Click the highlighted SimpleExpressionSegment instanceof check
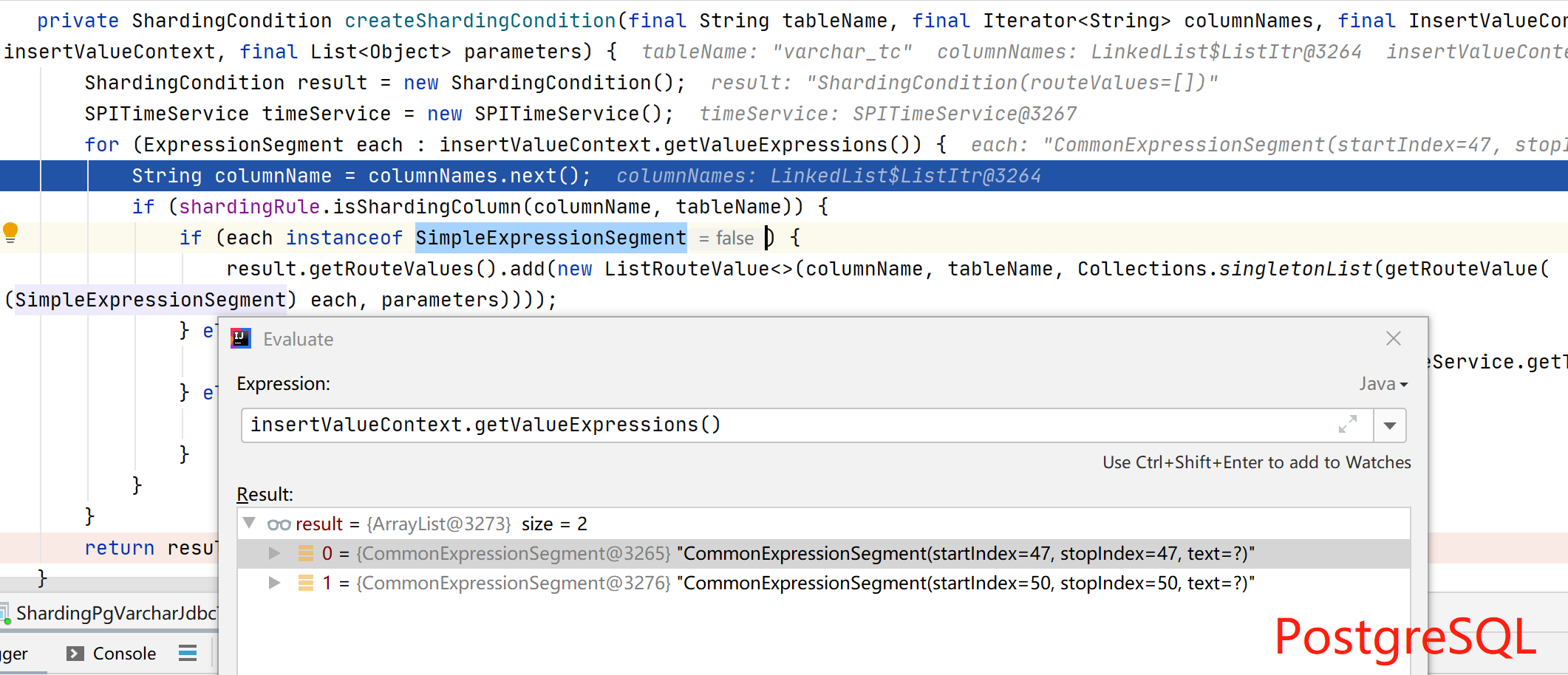The height and width of the screenshot is (675, 1568). [x=550, y=237]
